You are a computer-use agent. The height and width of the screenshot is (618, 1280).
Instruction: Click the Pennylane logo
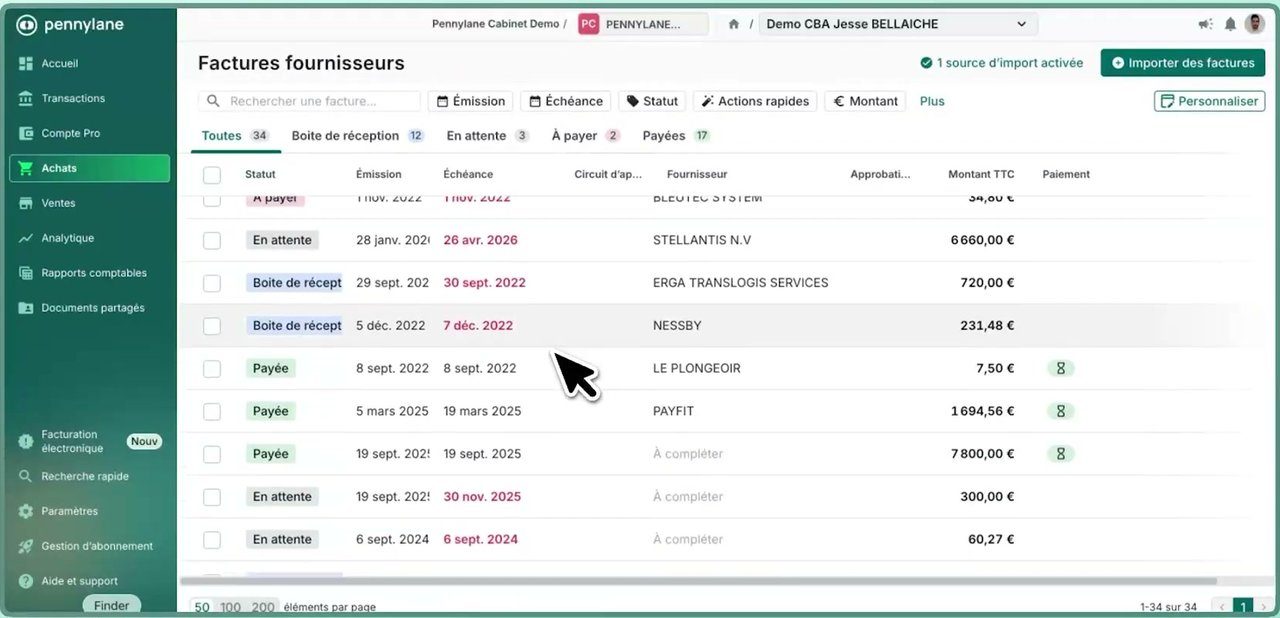pos(70,25)
